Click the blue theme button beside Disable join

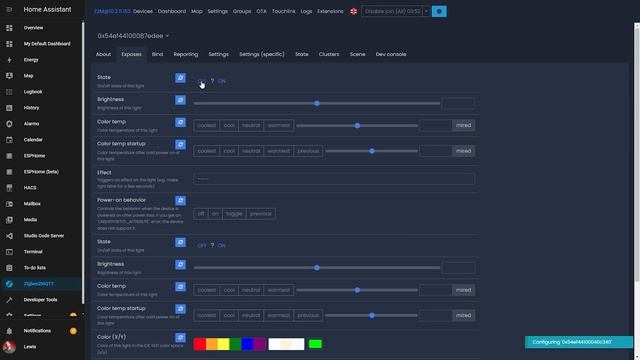tap(439, 11)
